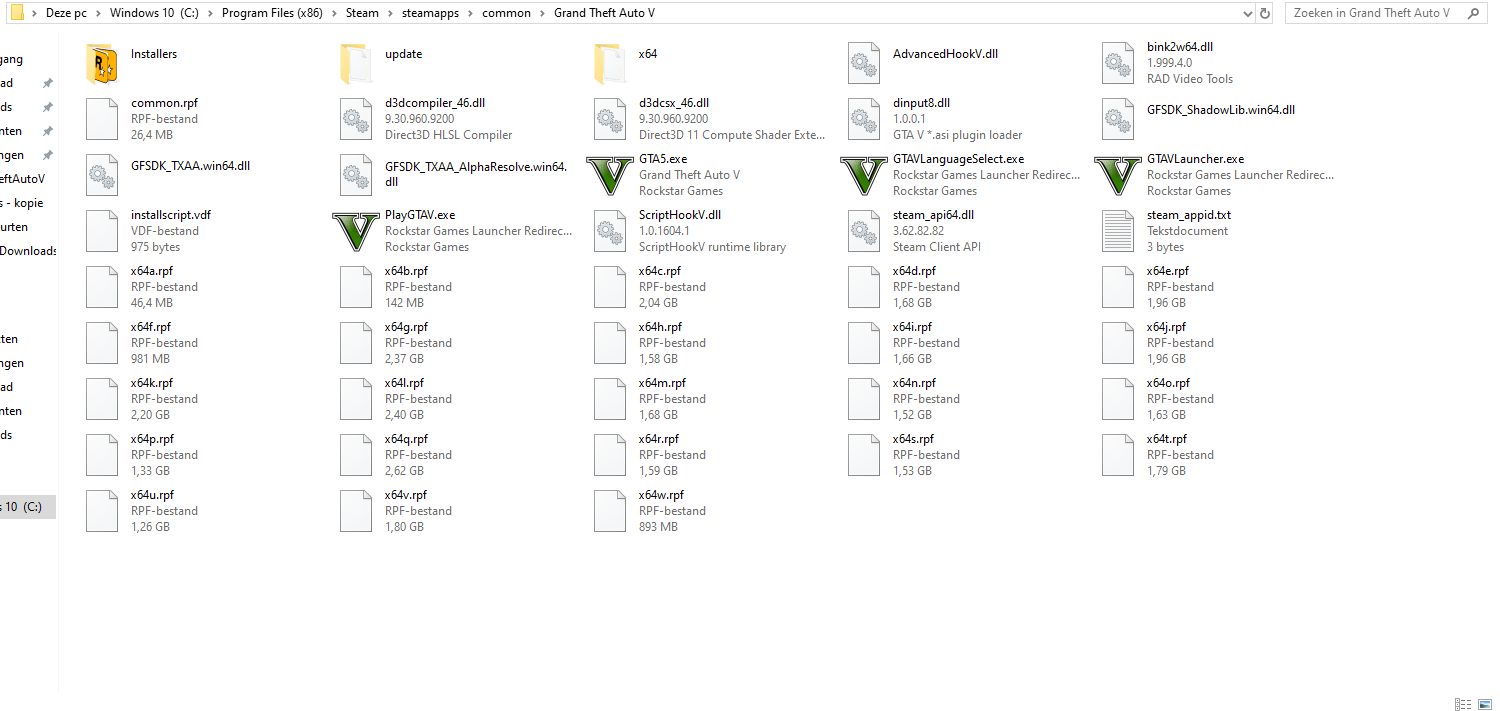Viewport: 1500px width, 711px height.
Task: Select the x64o.rpf file name
Action: pyautogui.click(x=1168, y=383)
